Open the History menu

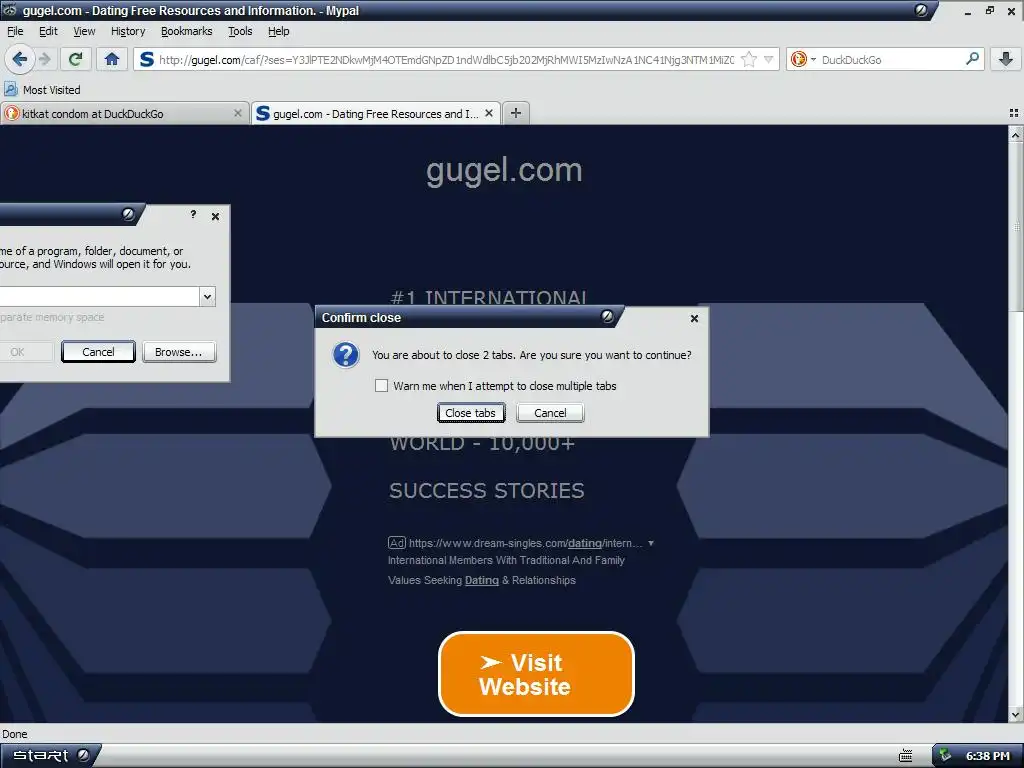128,31
